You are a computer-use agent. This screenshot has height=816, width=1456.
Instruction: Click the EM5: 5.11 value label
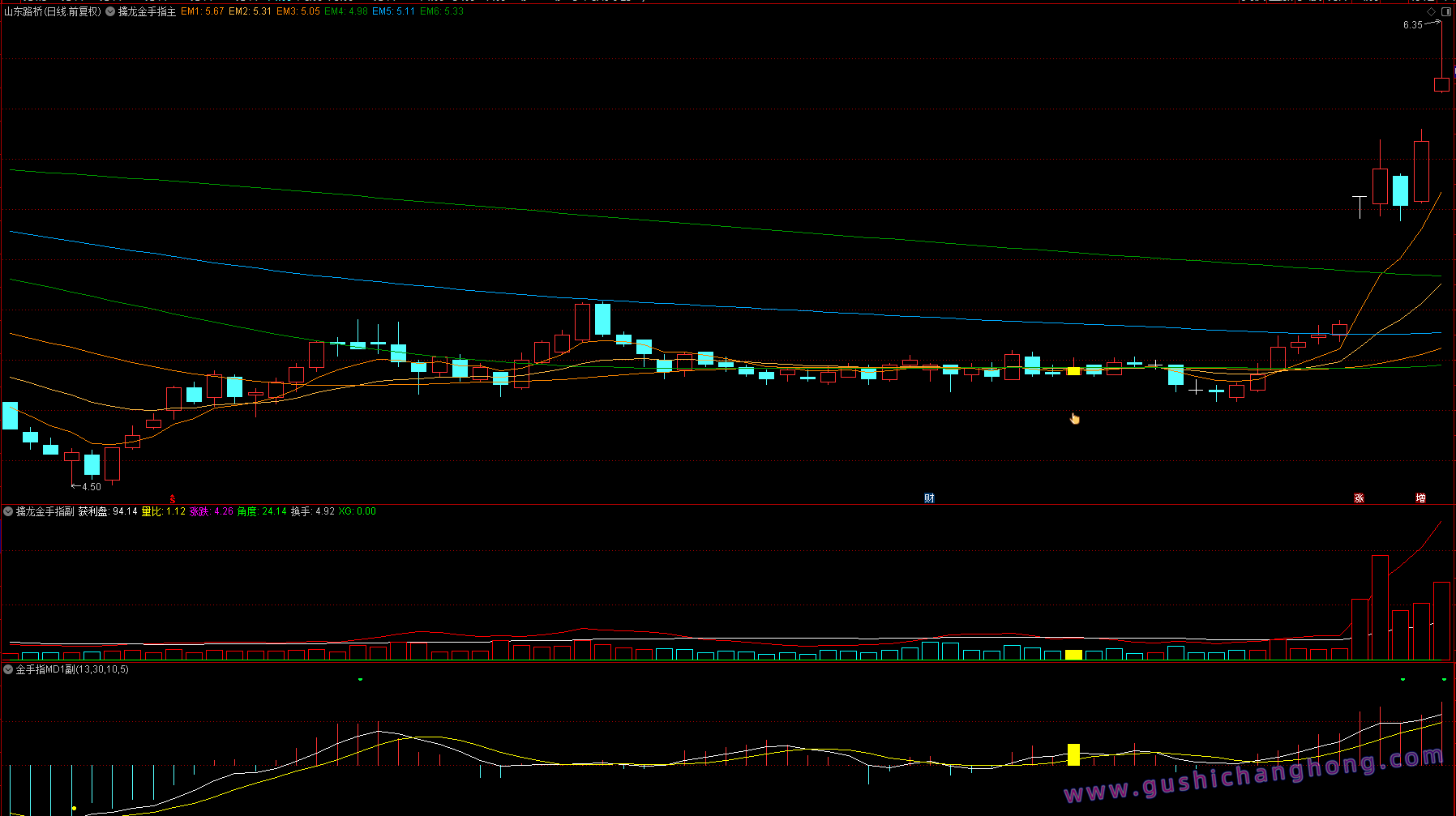pos(393,11)
